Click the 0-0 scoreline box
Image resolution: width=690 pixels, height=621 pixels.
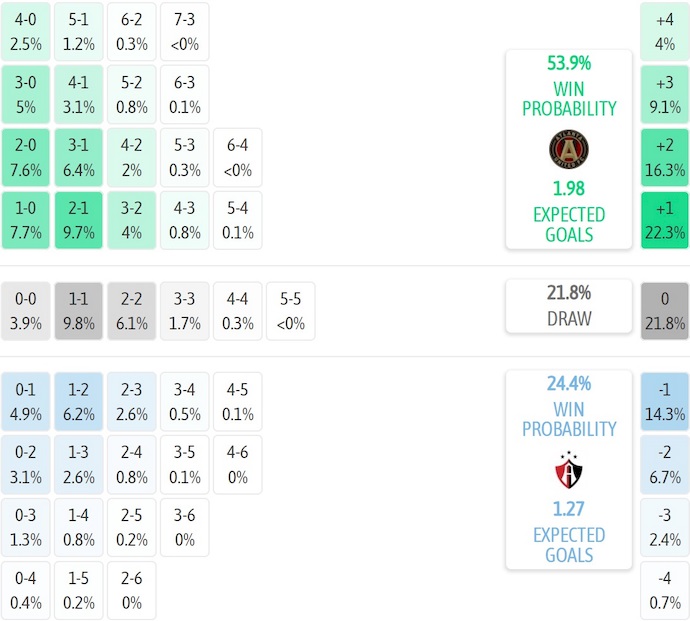pyautogui.click(x=25, y=310)
